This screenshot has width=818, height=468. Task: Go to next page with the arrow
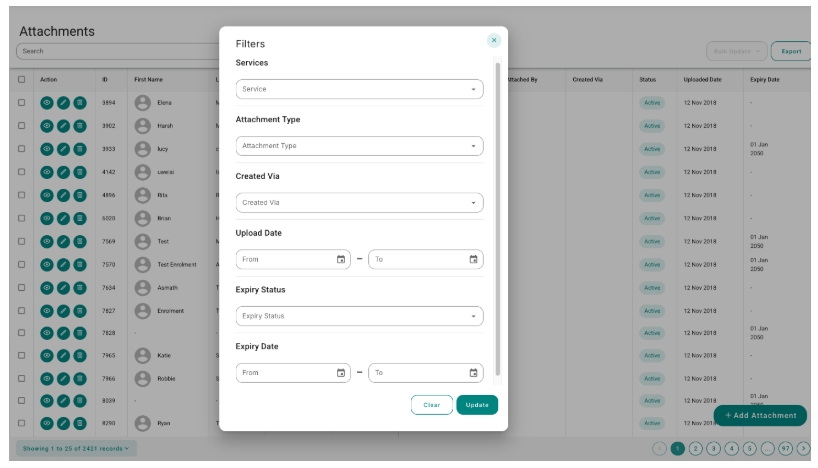(x=803, y=448)
